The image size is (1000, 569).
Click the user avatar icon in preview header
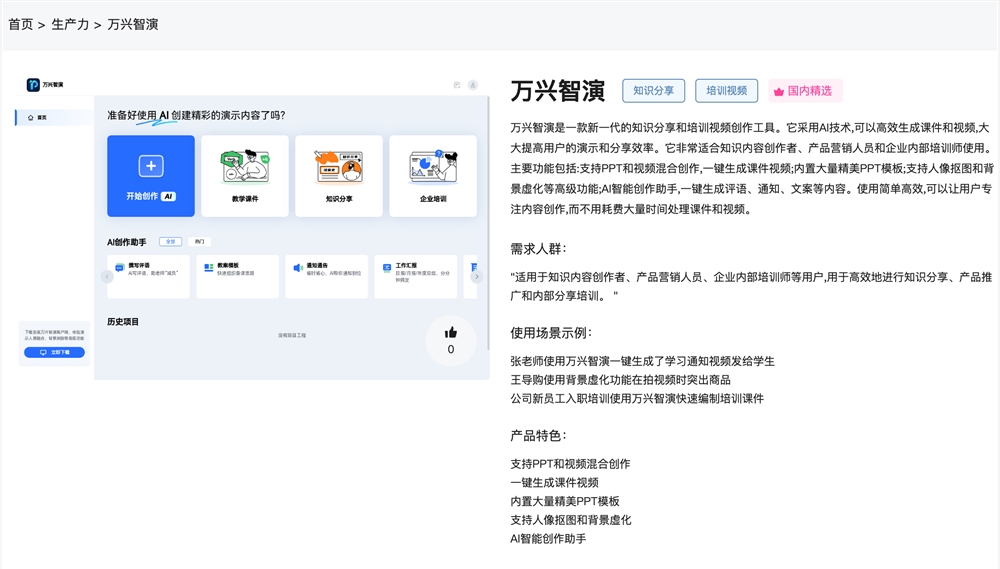pyautogui.click(x=473, y=85)
